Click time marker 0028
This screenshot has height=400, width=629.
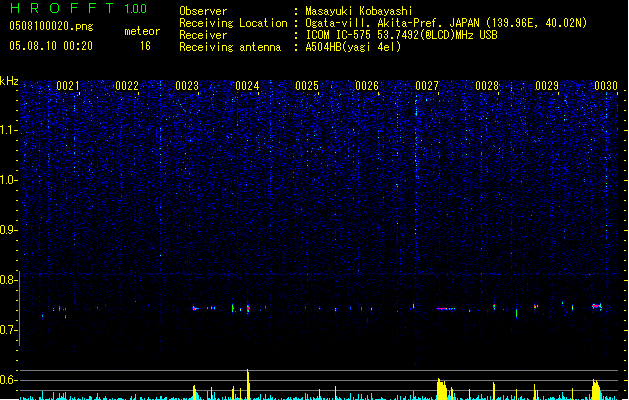point(487,86)
